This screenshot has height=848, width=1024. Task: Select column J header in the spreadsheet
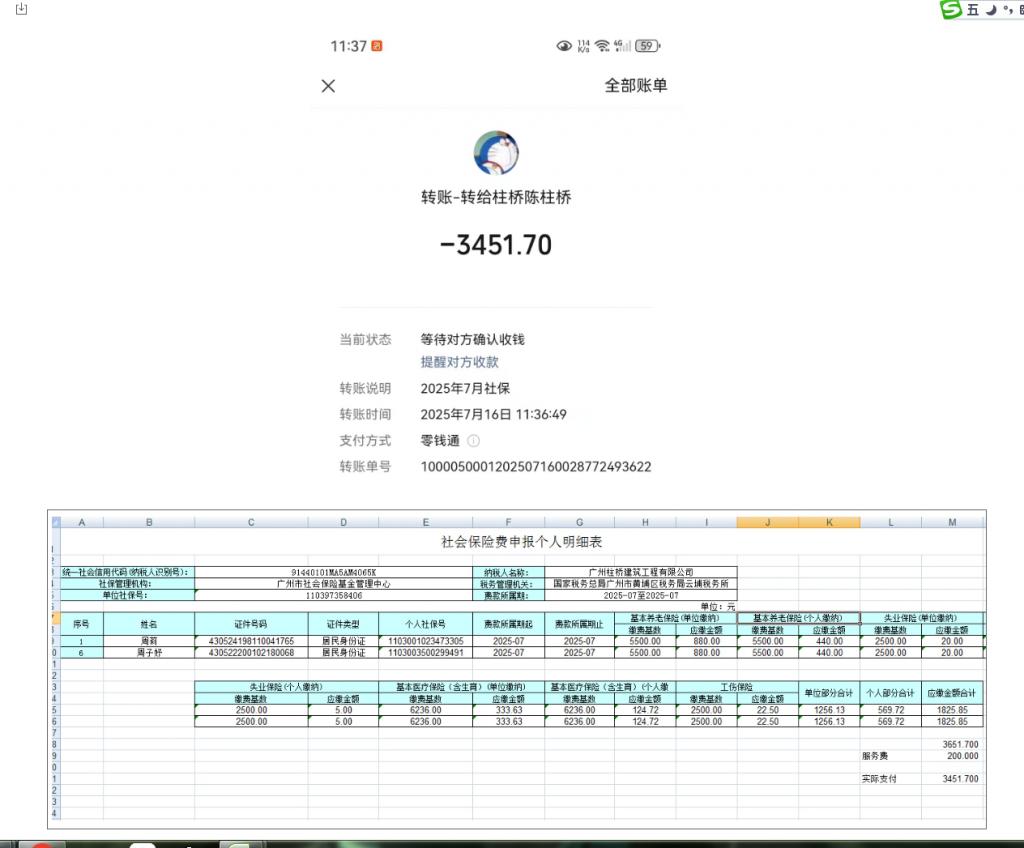tap(767, 522)
